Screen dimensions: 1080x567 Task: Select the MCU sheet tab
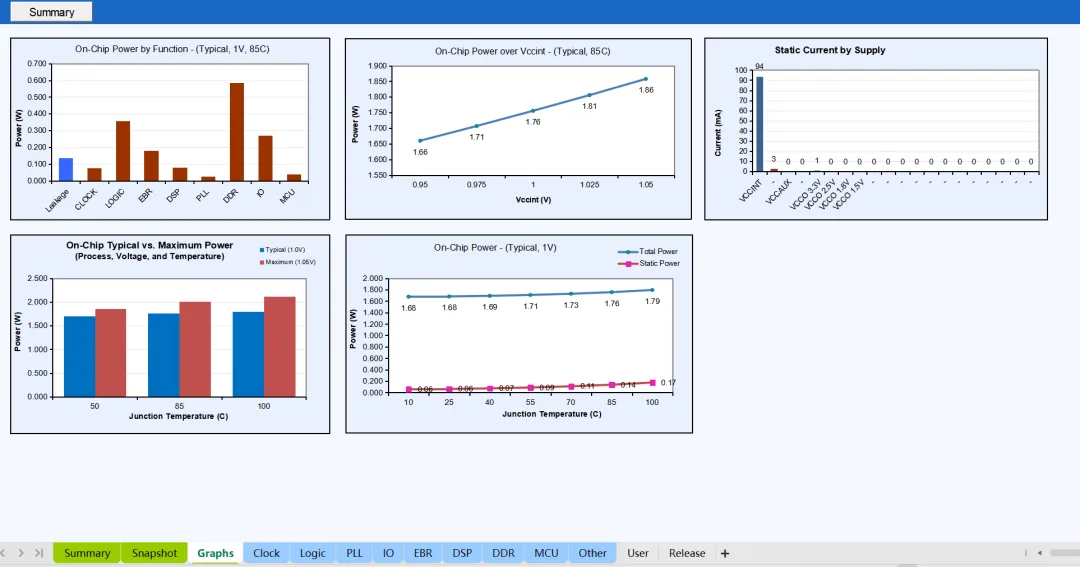pyautogui.click(x=546, y=553)
